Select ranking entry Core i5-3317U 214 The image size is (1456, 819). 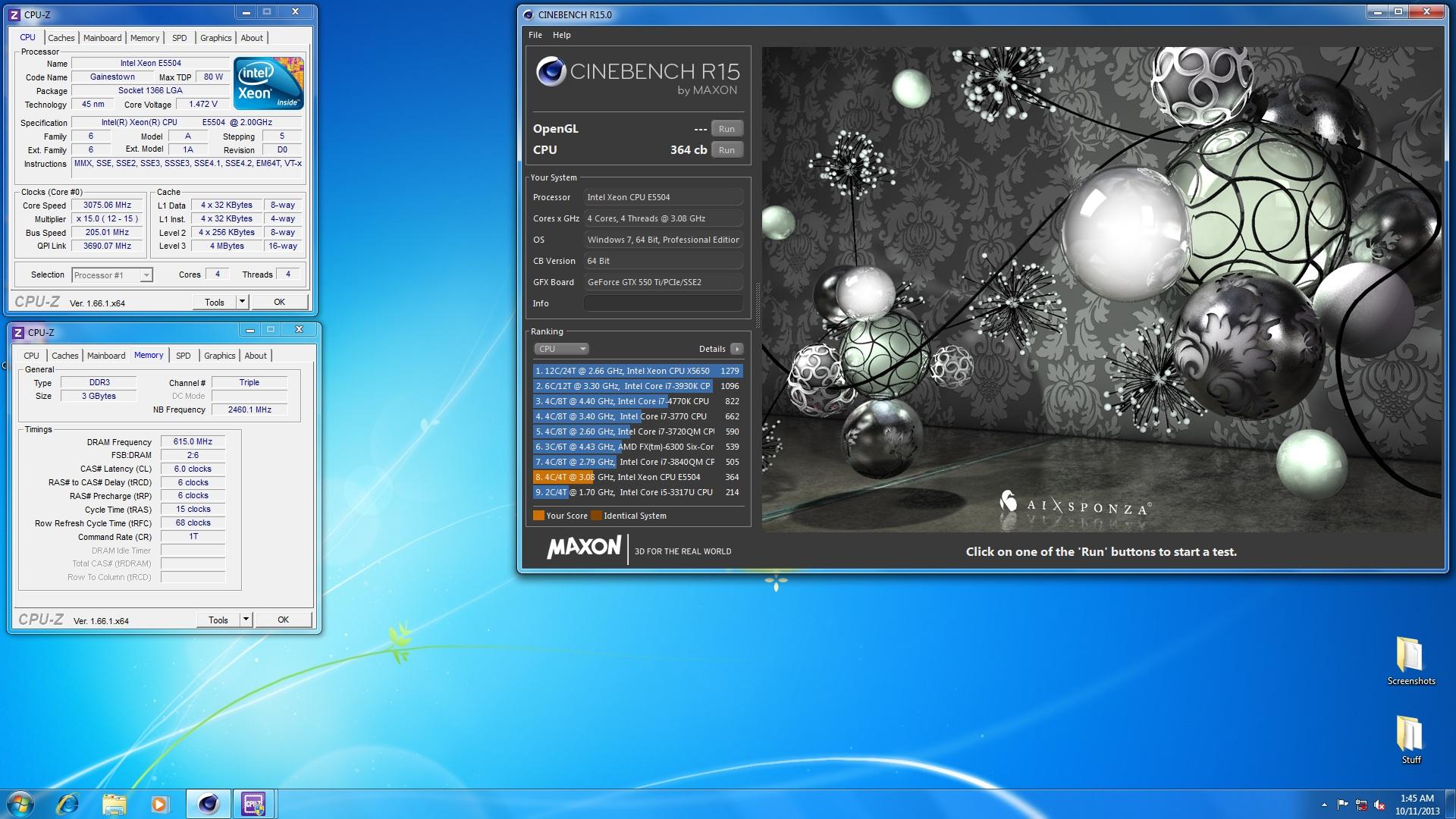(x=638, y=492)
